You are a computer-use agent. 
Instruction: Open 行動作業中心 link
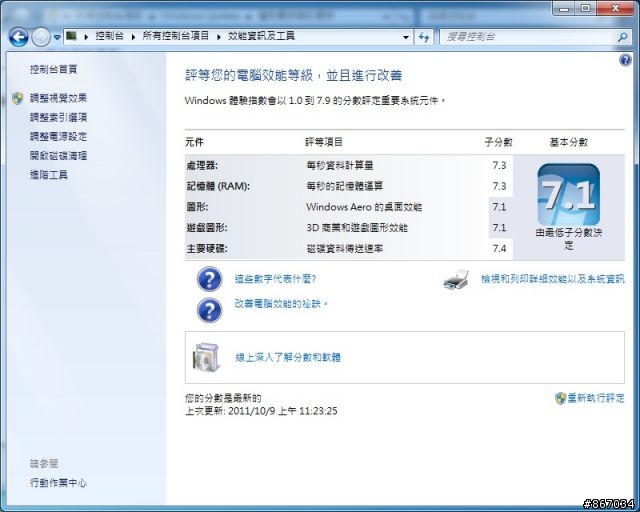point(58,483)
